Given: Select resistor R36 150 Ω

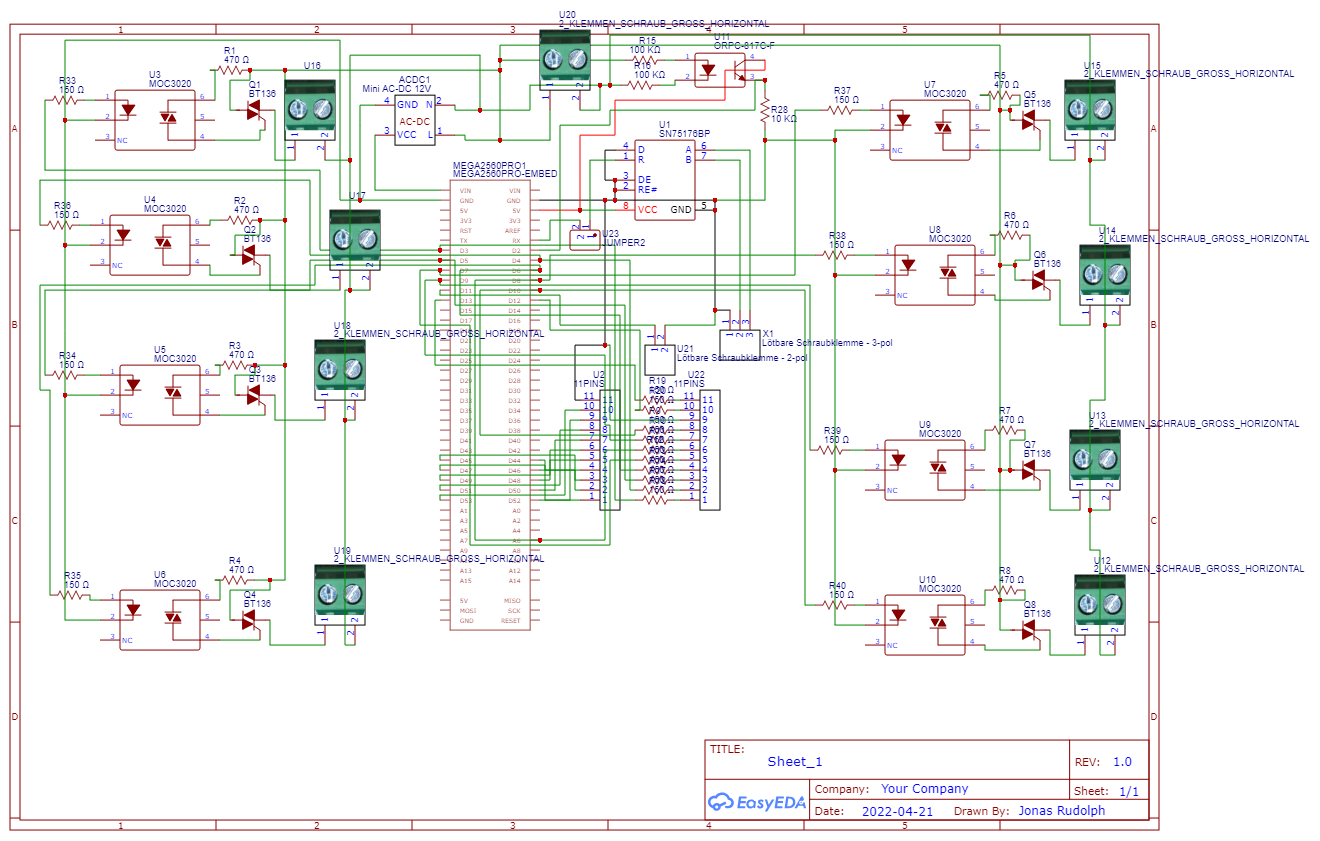Looking at the screenshot, I should pos(62,224).
